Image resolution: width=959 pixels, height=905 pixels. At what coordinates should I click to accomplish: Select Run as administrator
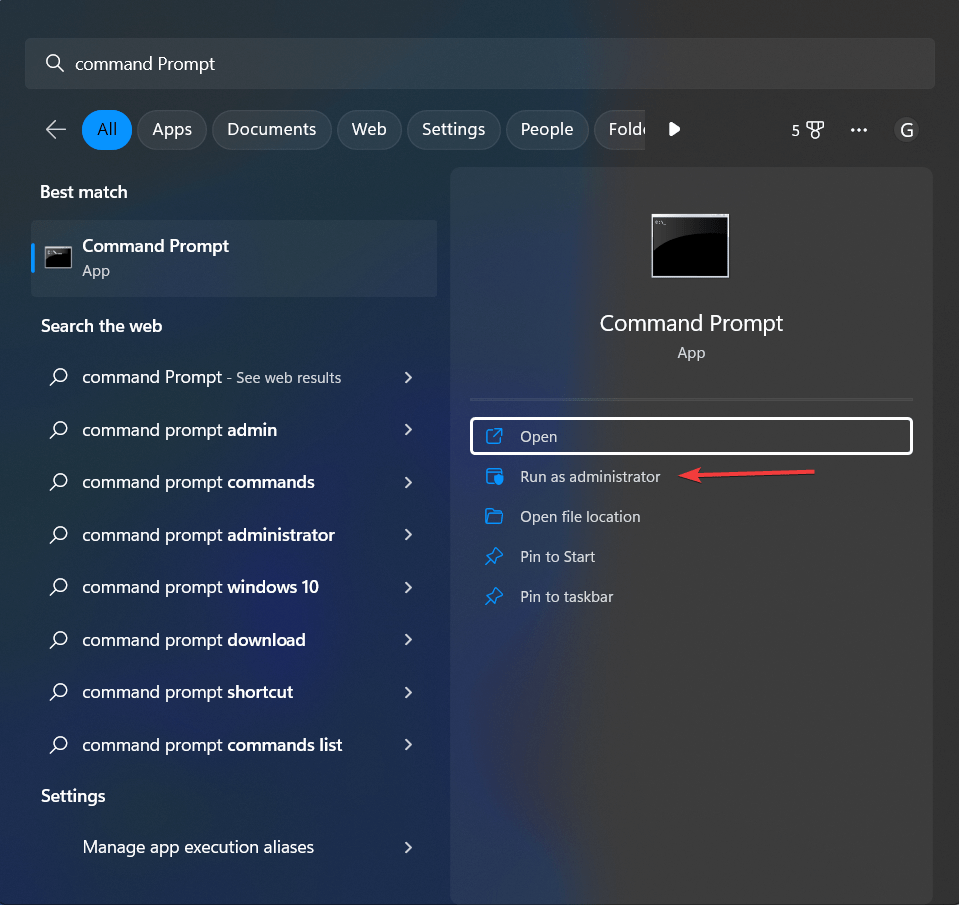click(x=588, y=476)
